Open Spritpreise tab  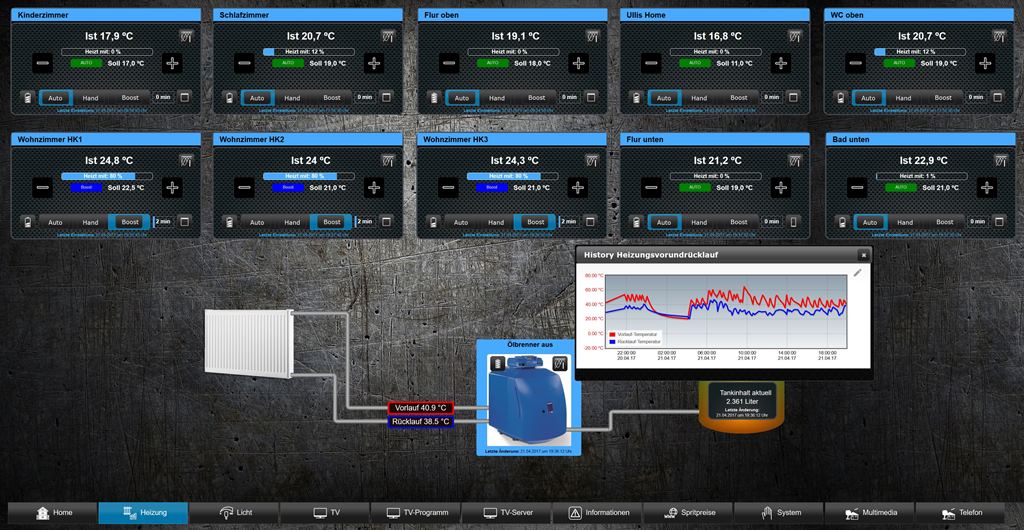pos(688,513)
